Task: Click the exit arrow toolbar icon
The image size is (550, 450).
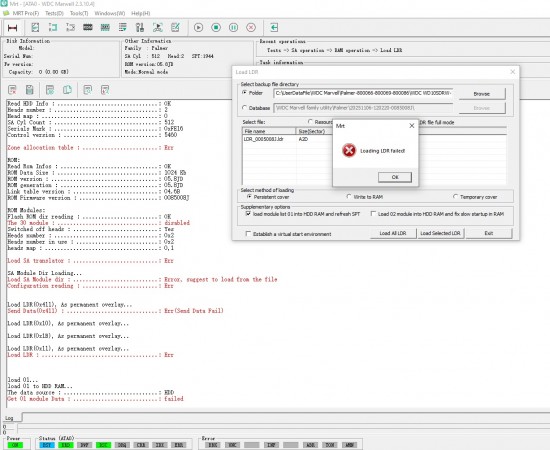Action: [274, 27]
